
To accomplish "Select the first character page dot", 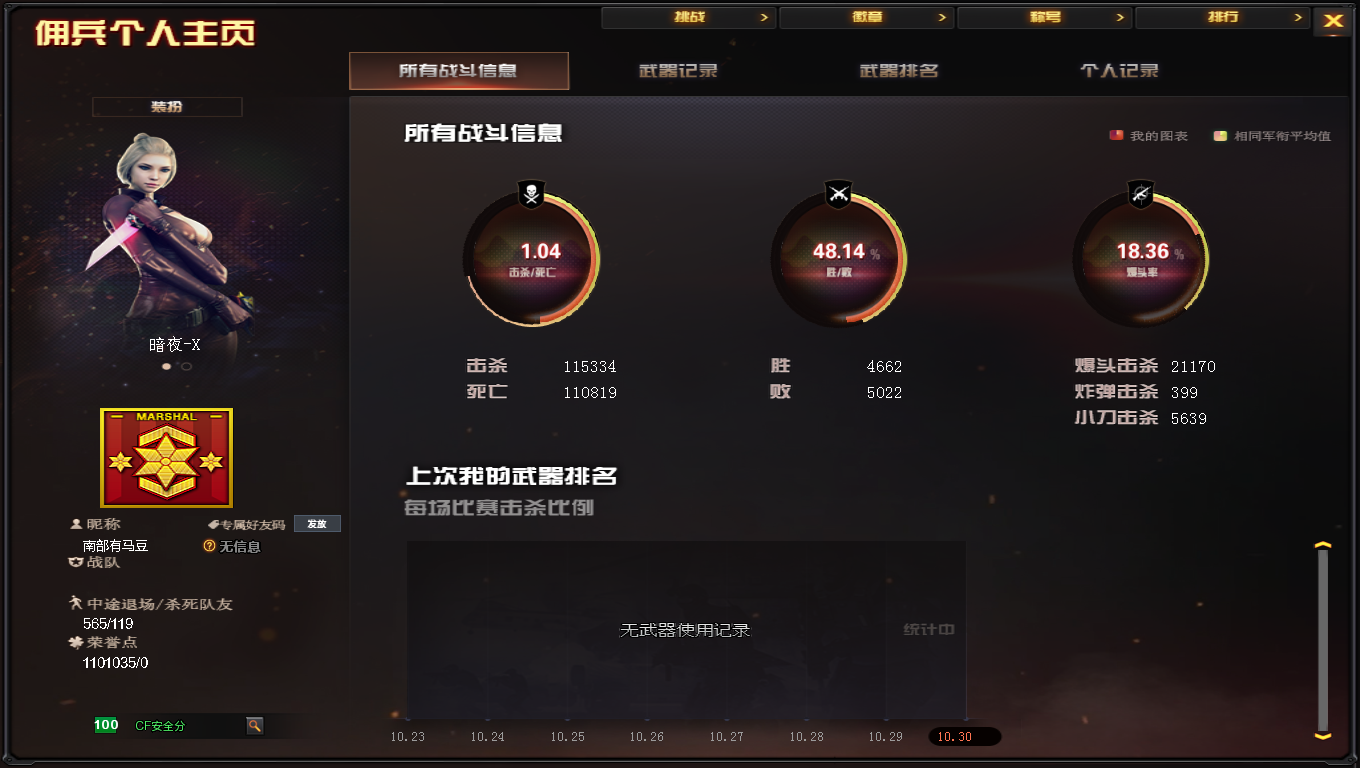I will tap(167, 366).
